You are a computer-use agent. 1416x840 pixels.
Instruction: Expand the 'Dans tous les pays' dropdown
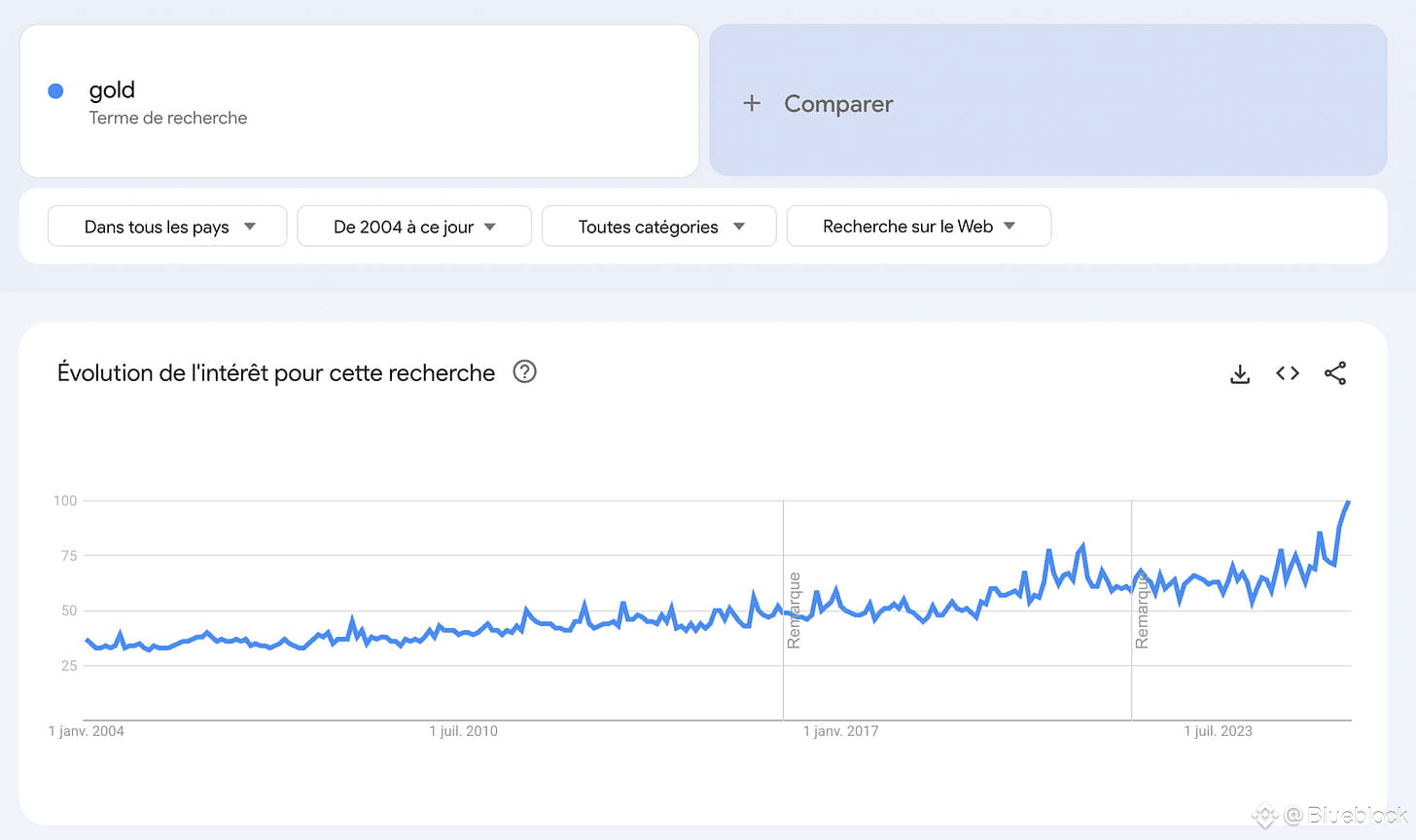(x=167, y=227)
